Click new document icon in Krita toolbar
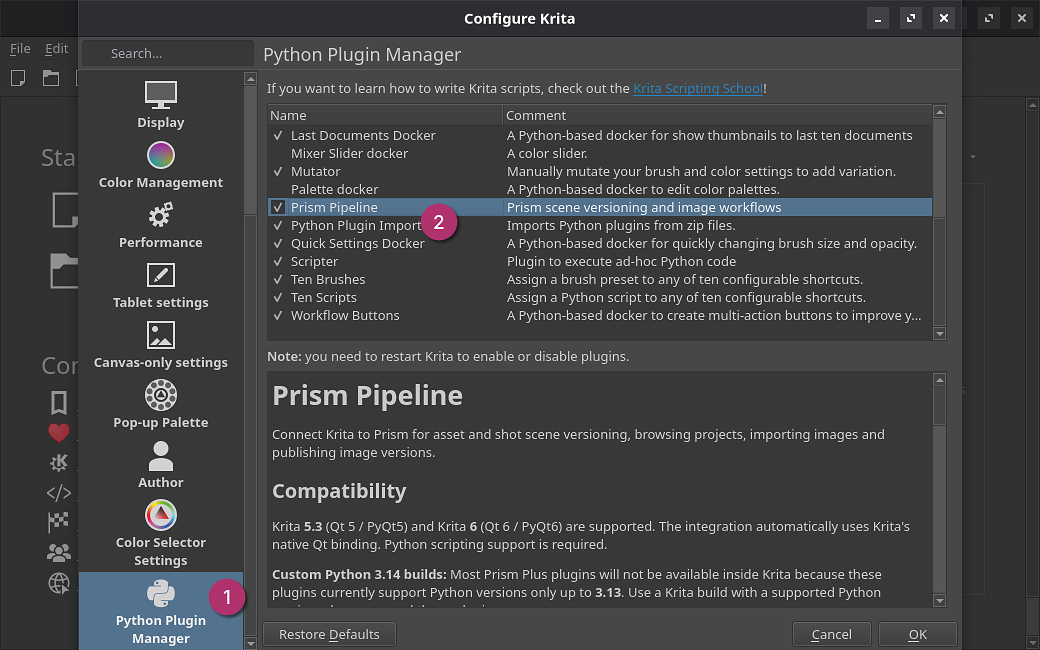 19,78
